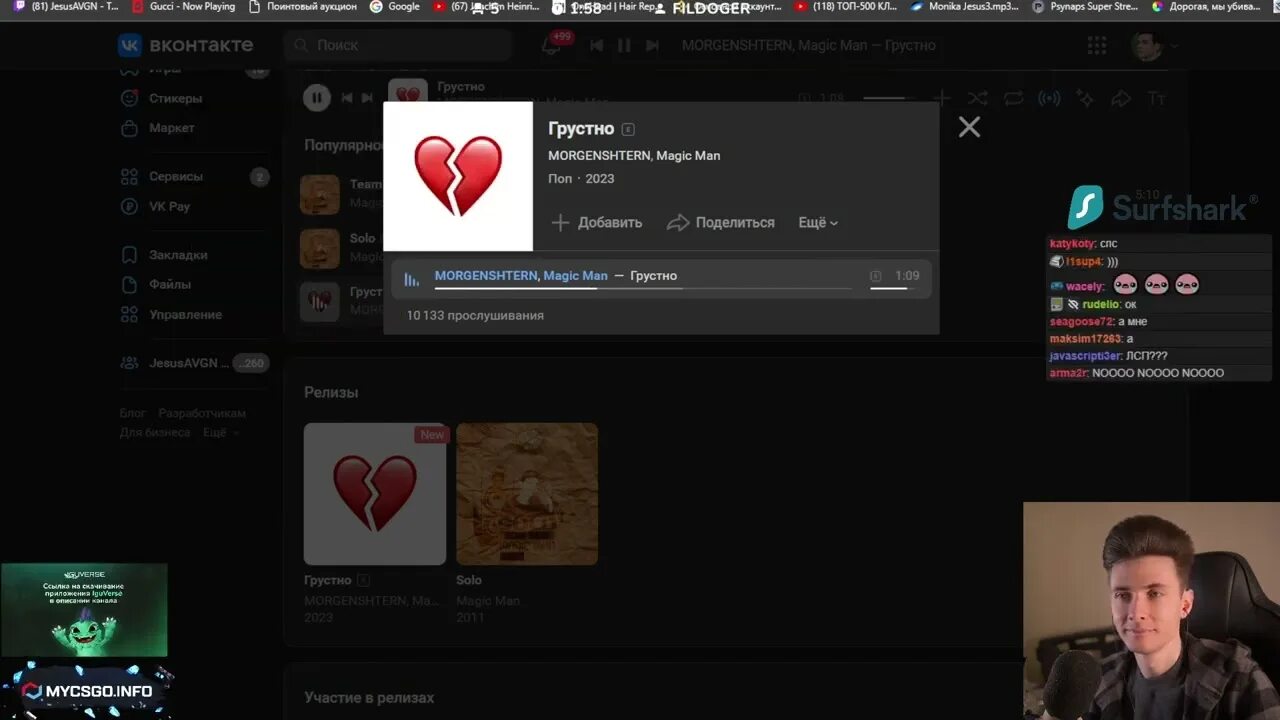The image size is (1280, 720).
Task: Click the Solo track cover in popular list
Action: click(320, 247)
